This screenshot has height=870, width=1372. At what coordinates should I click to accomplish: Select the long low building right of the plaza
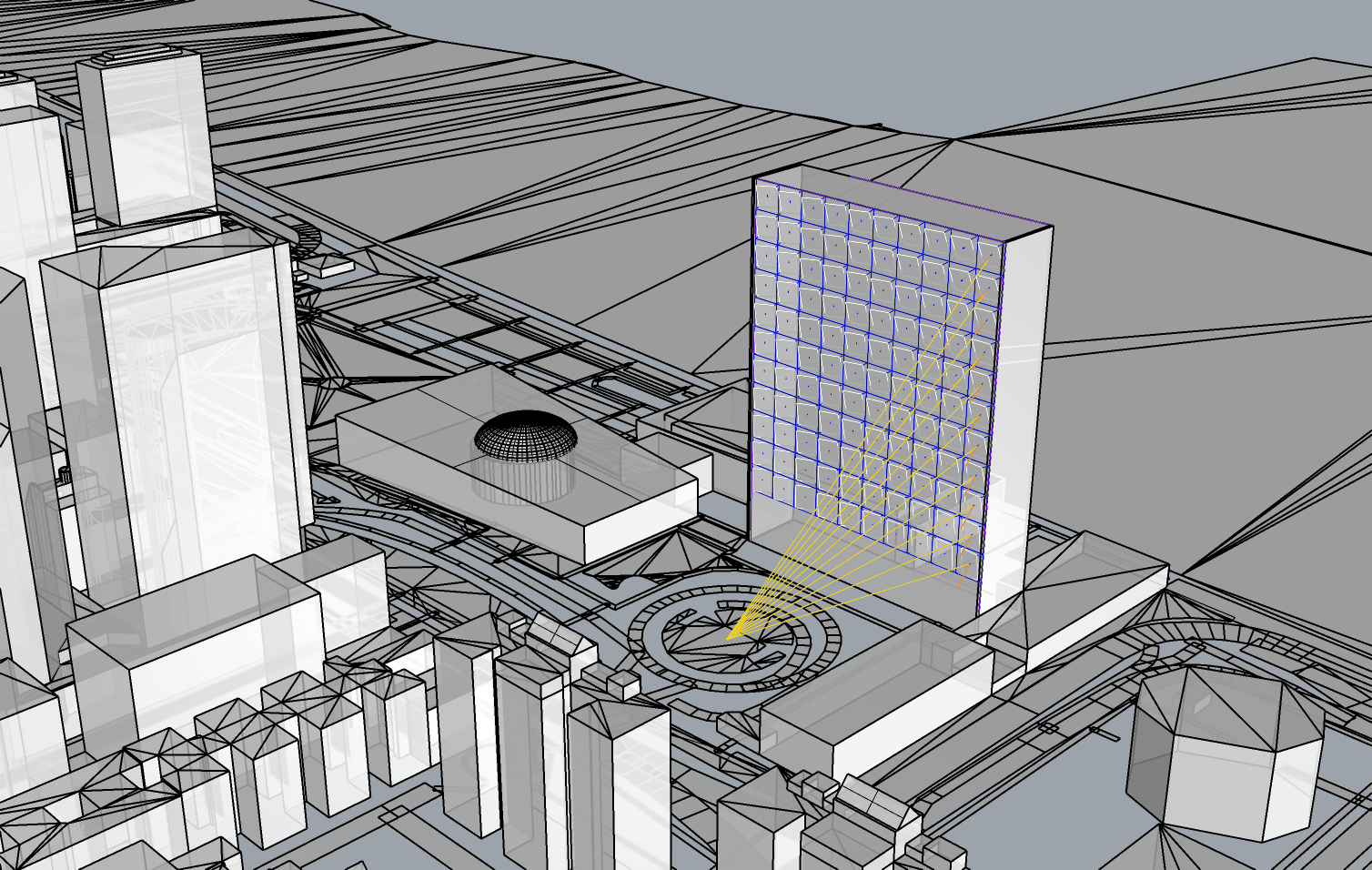coord(873,692)
